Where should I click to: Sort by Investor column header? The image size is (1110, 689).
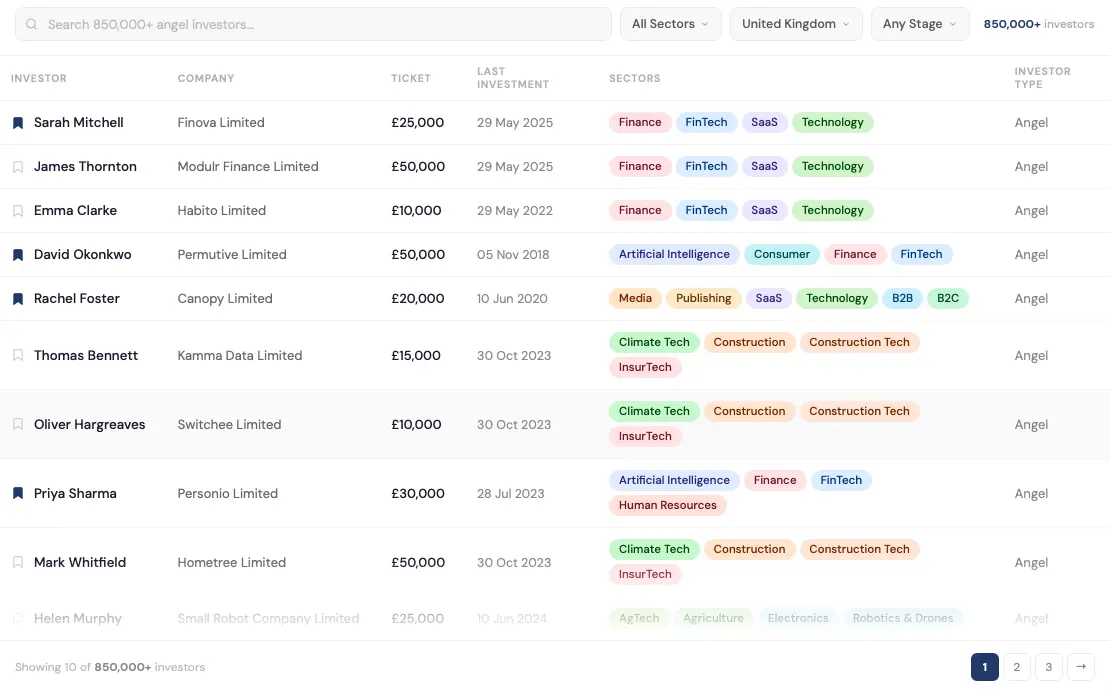(x=39, y=78)
